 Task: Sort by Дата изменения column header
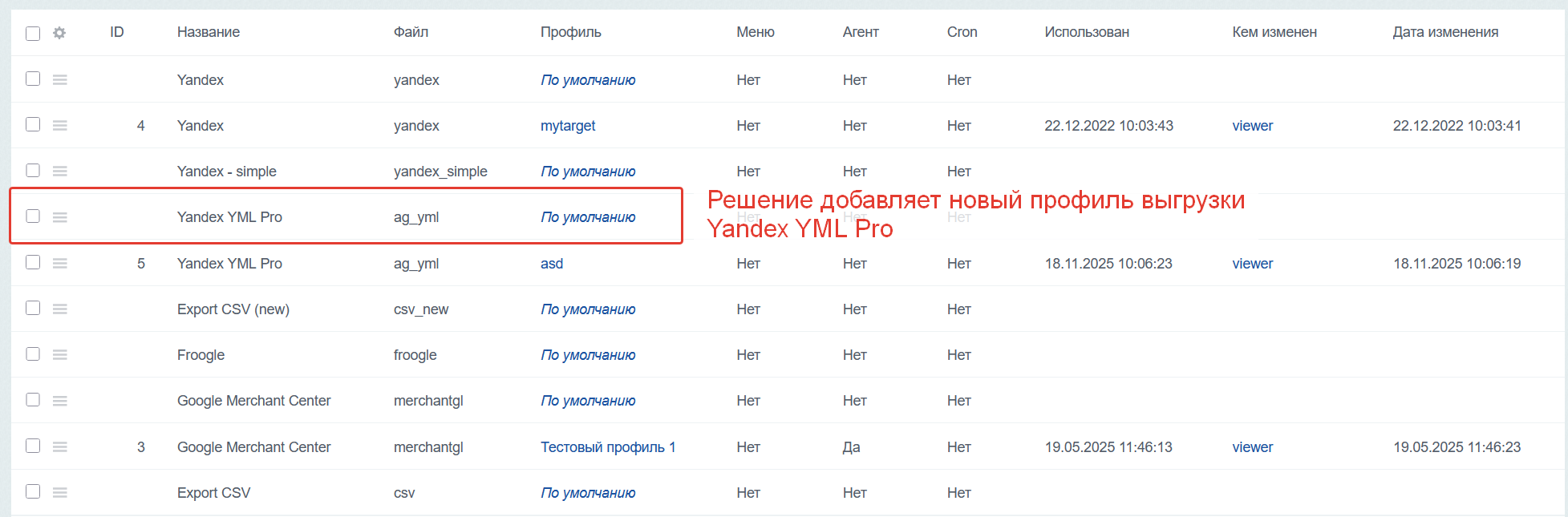(1445, 32)
